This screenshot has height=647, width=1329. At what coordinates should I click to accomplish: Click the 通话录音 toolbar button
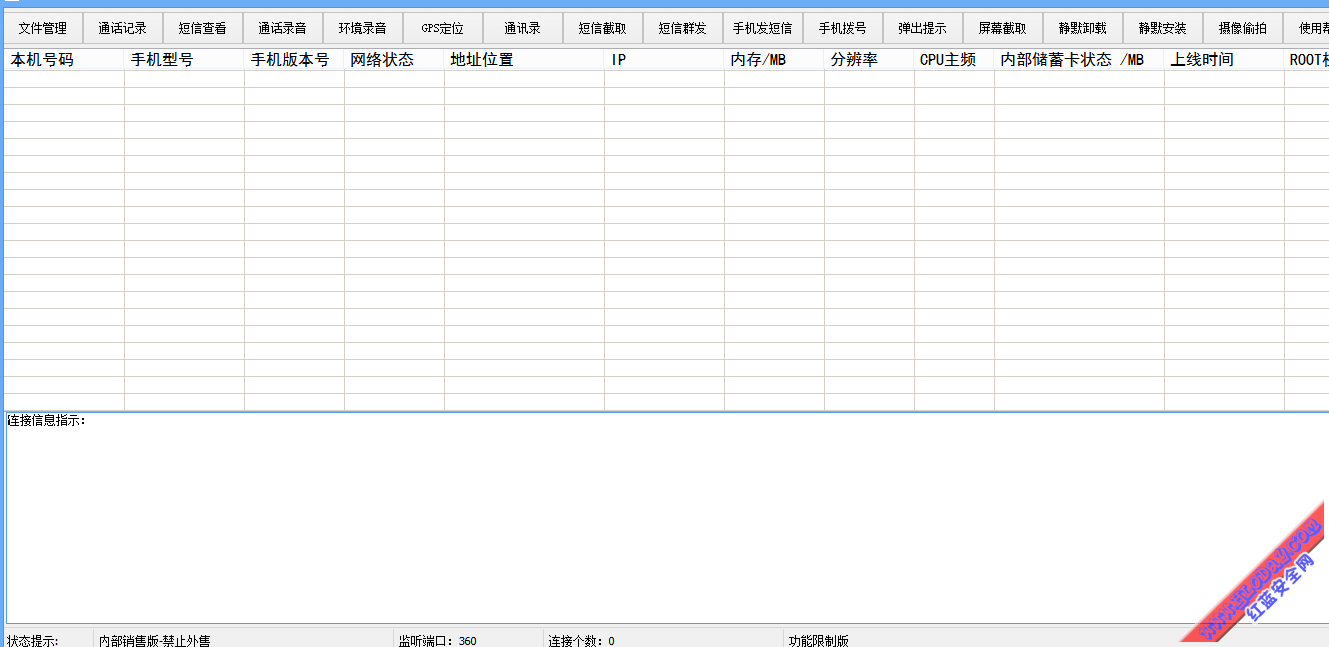click(283, 28)
